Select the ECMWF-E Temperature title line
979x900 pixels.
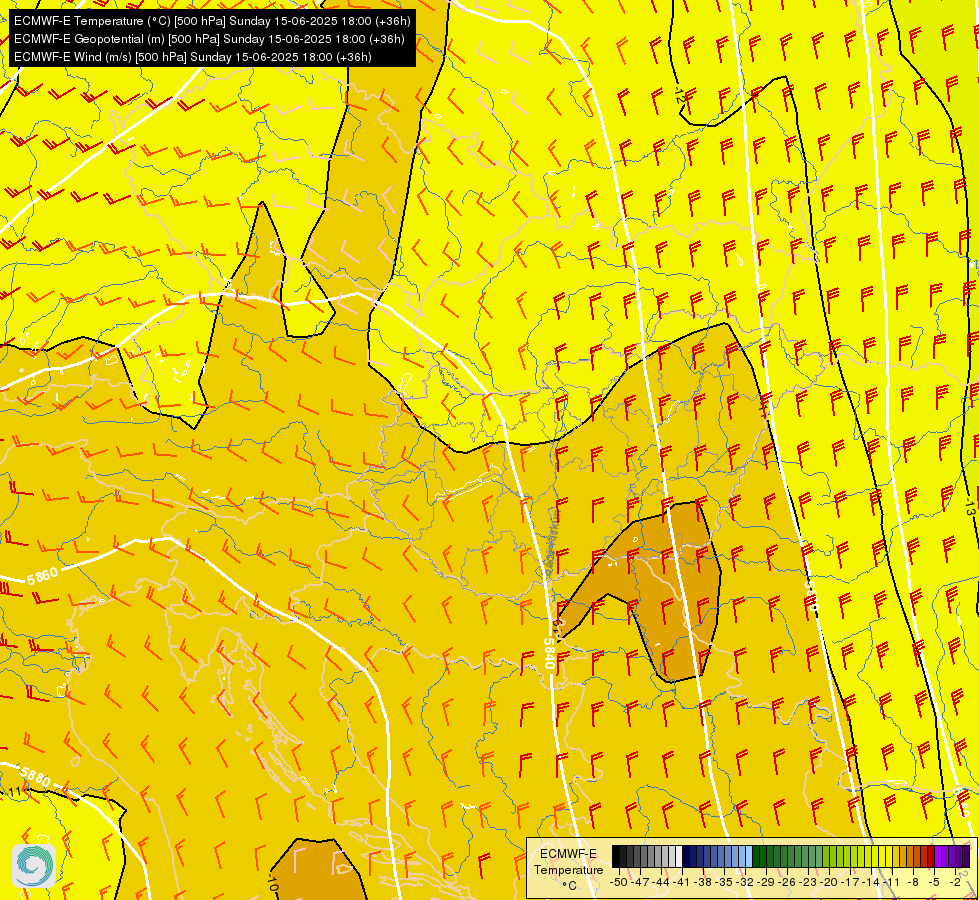(x=212, y=21)
